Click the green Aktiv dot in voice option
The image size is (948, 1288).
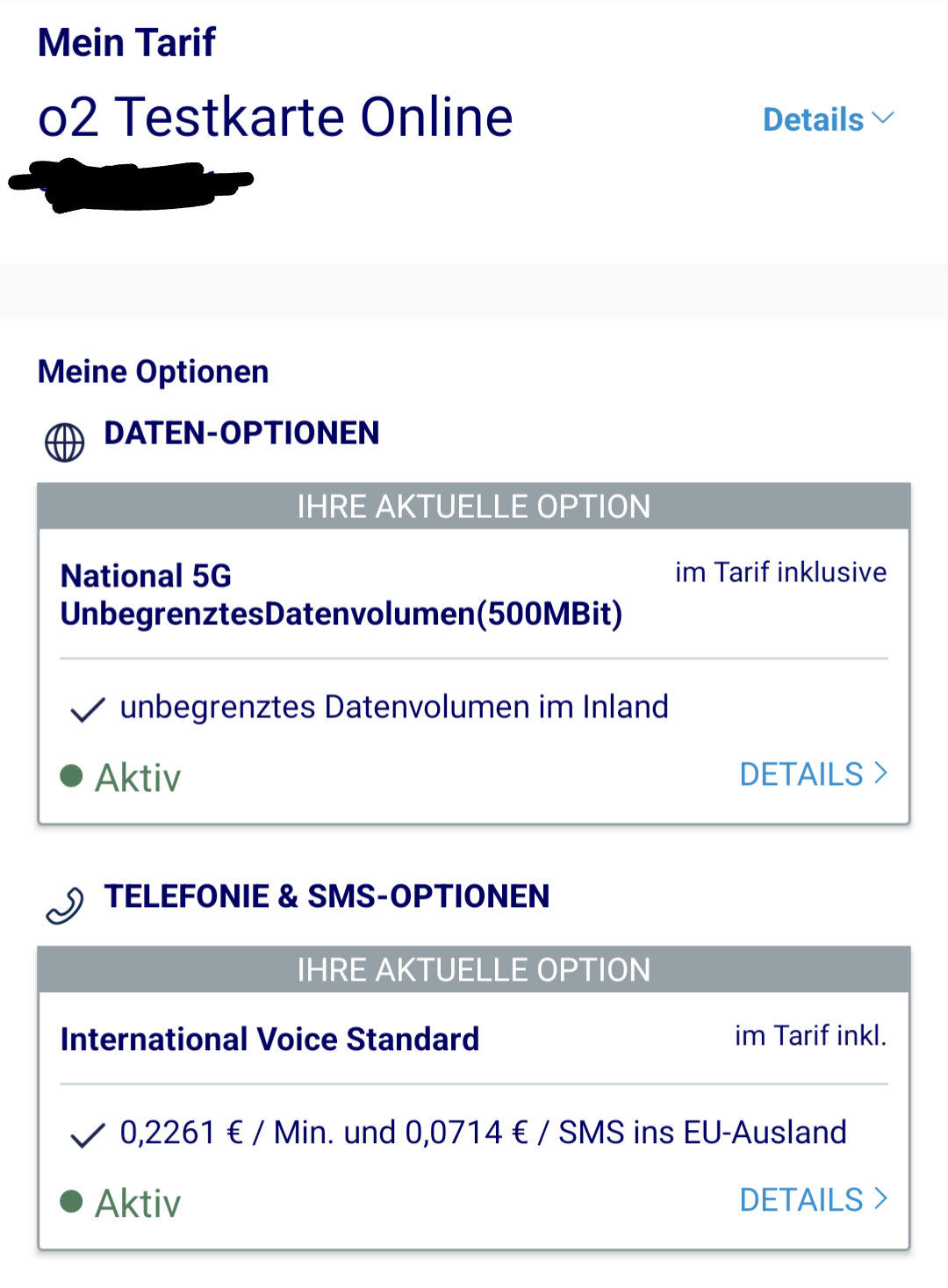coord(71,1201)
